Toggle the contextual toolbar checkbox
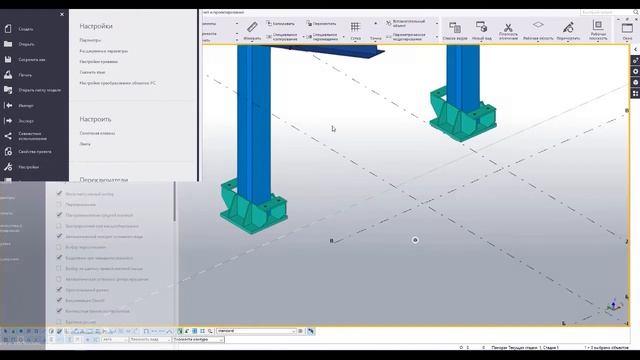Viewport: 640px width, 360px height. (59, 311)
